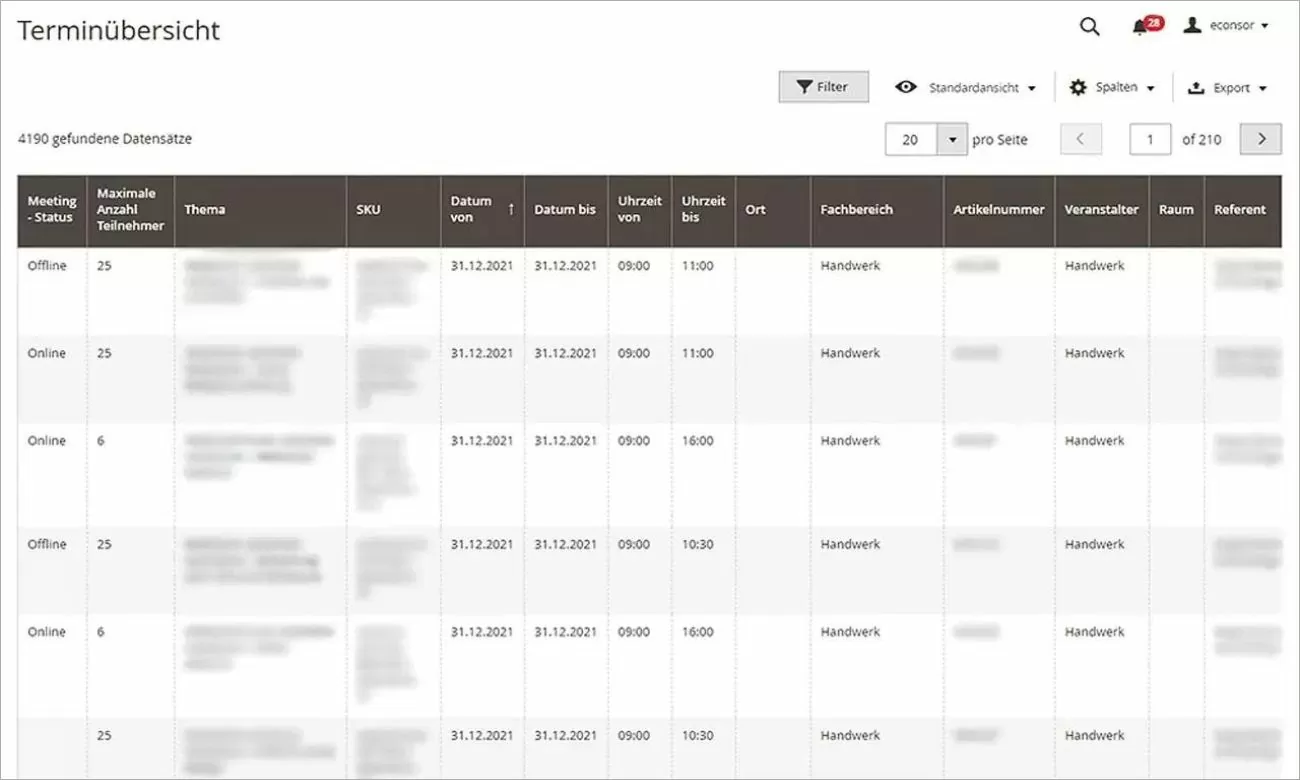1300x780 pixels.
Task: Click the gear icon next to Spalten
Action: [x=1078, y=88]
